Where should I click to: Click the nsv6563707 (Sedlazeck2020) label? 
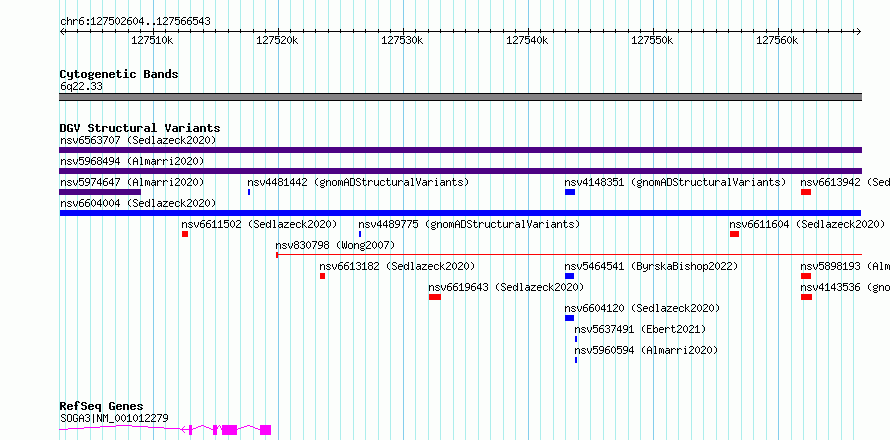(x=138, y=140)
